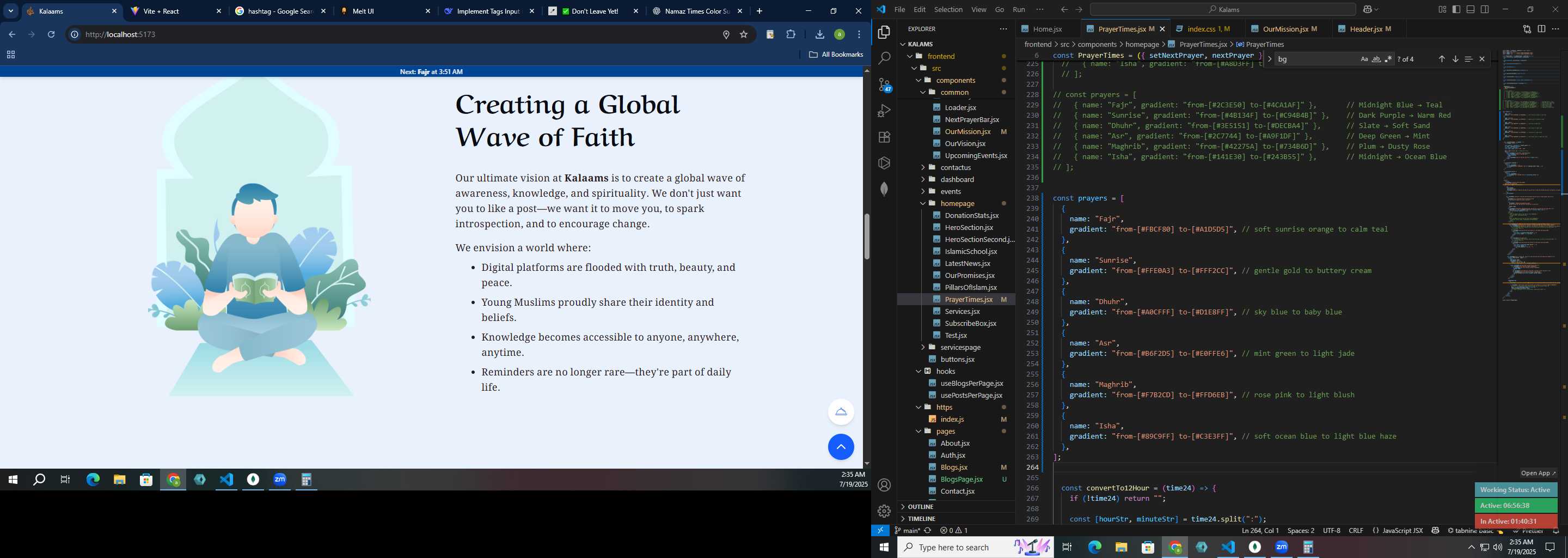The width and height of the screenshot is (1568, 558).
Task: Go to next match arrow in find widget
Action: (1455, 59)
